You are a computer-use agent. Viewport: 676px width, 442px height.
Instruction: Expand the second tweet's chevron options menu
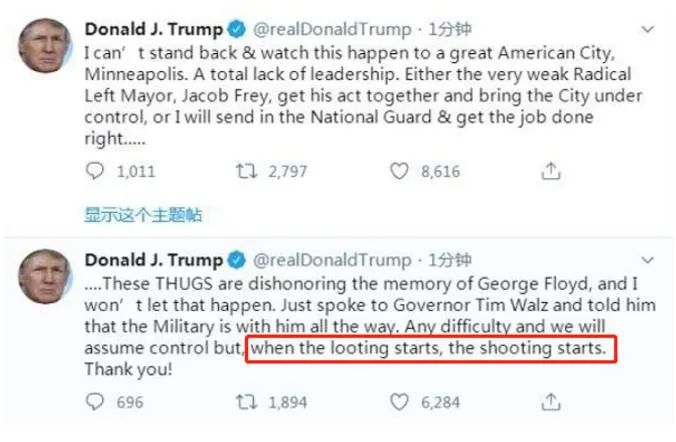click(648, 260)
